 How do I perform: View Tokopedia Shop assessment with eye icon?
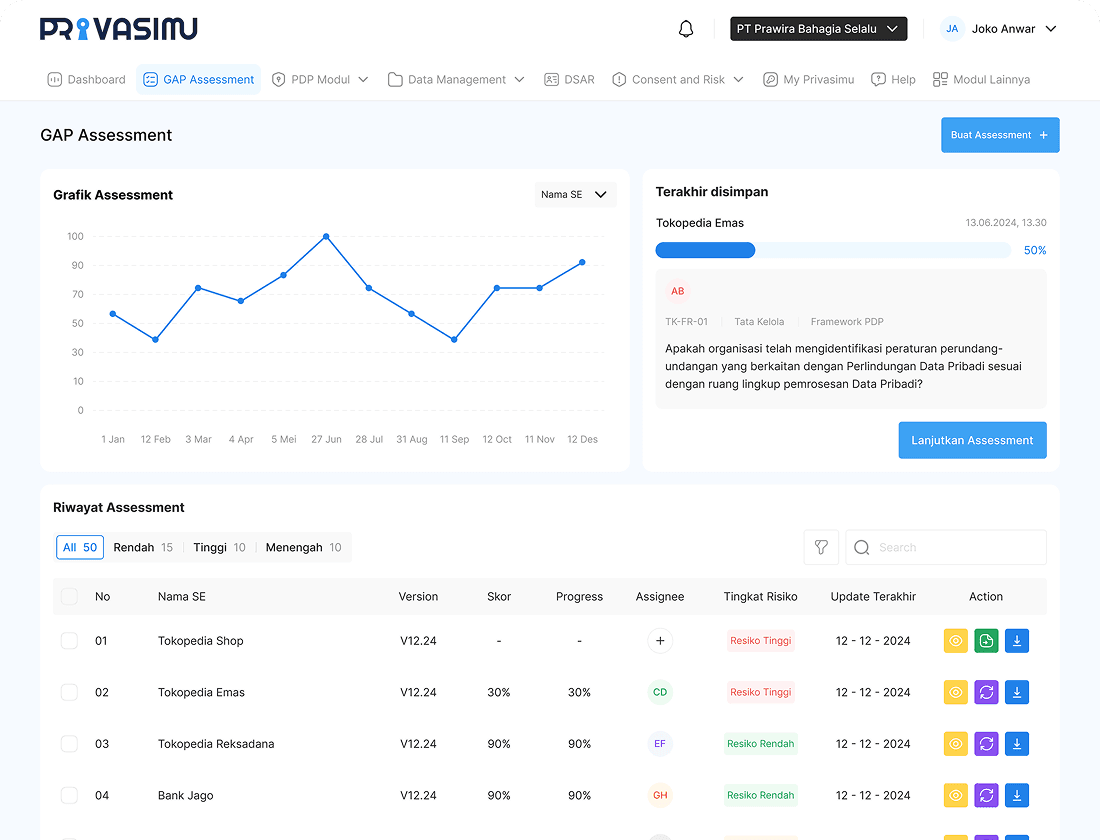pyautogui.click(x=956, y=641)
